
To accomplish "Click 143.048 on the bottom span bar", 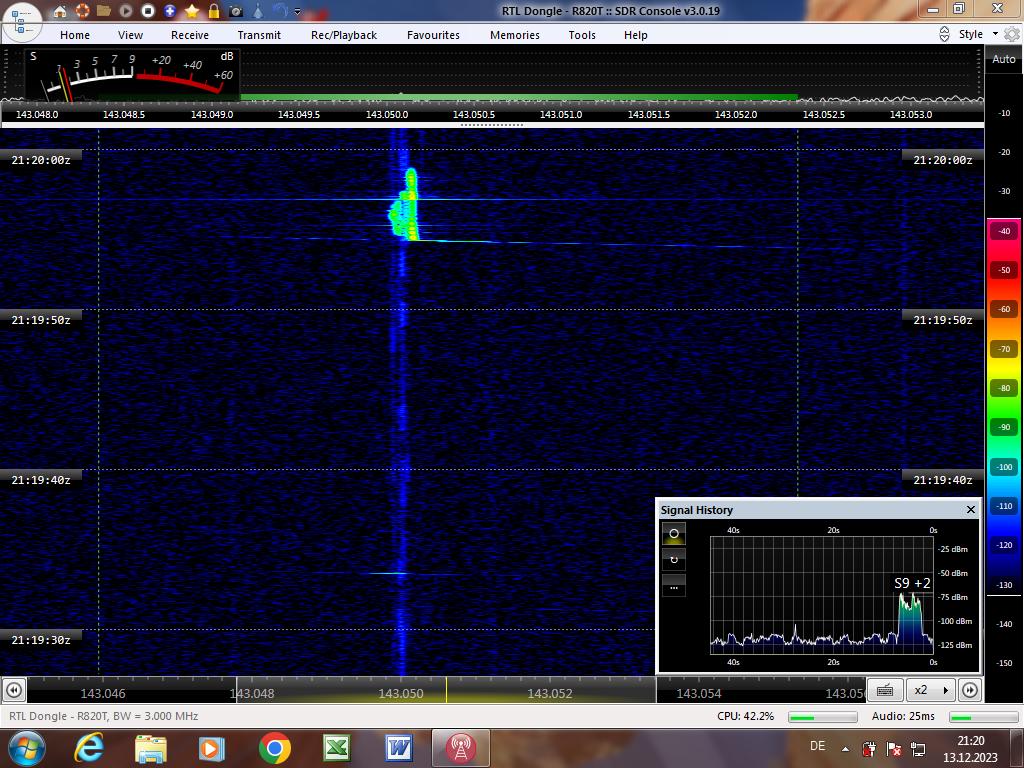I will (x=252, y=694).
